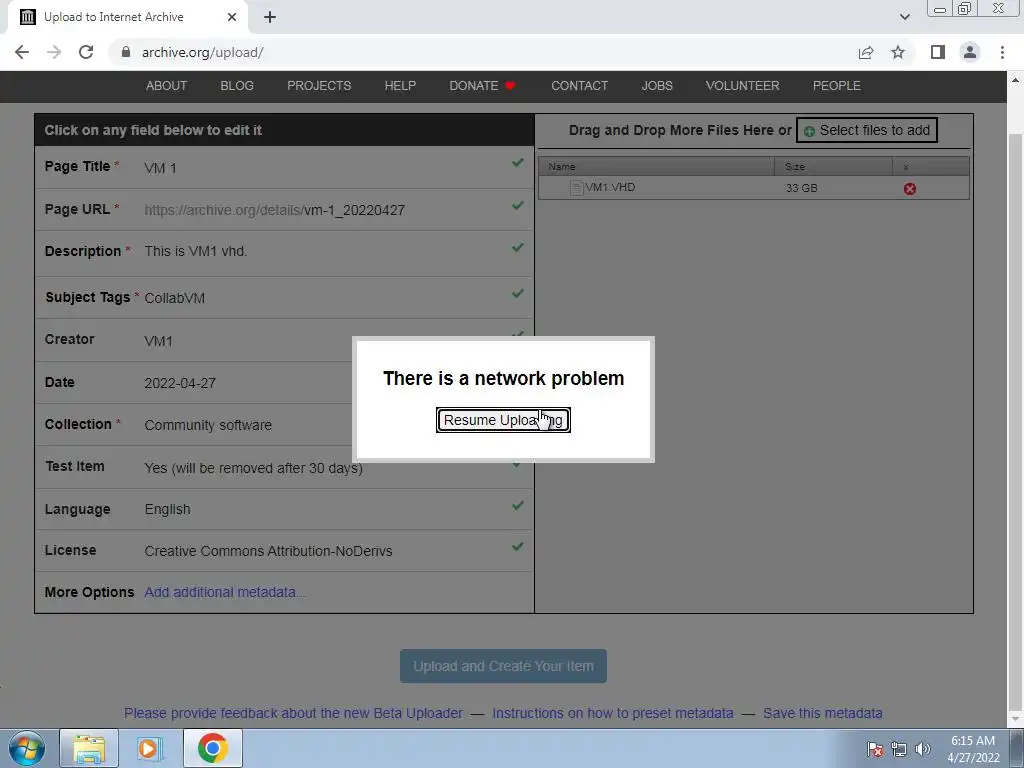
Task: Click the volume speaker tray icon
Action: pyautogui.click(x=923, y=749)
